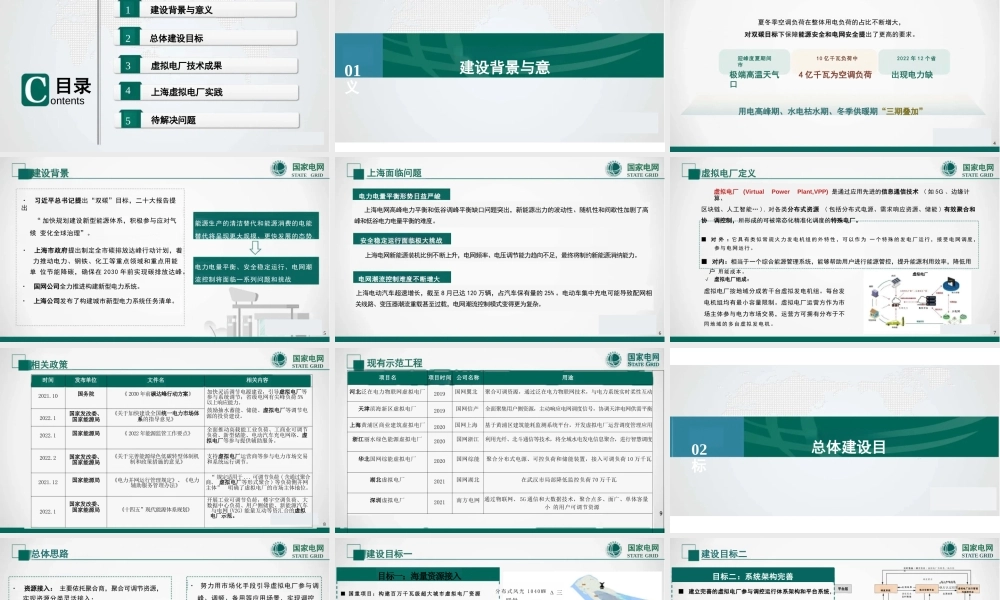
Task: Click the 目标一：海量资源接入 banner
Action: click(x=418, y=576)
